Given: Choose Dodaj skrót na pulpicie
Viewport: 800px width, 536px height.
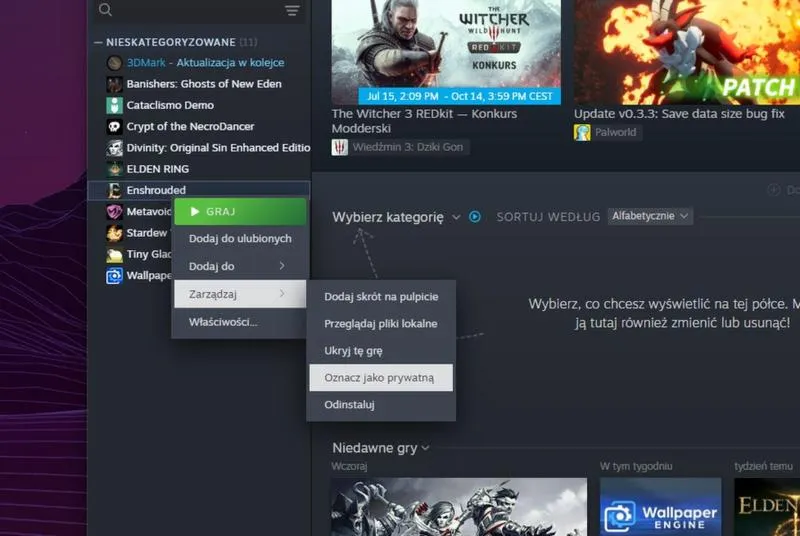Looking at the screenshot, I should click(381, 297).
